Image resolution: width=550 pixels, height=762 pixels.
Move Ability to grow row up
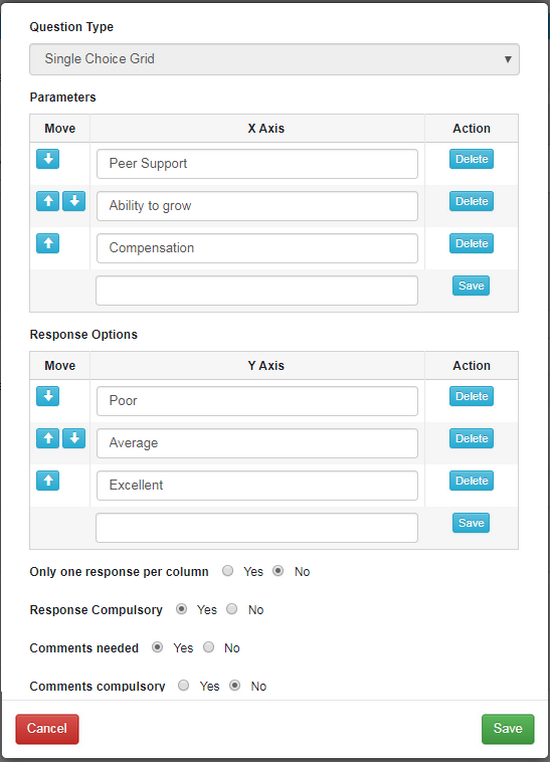[48, 201]
